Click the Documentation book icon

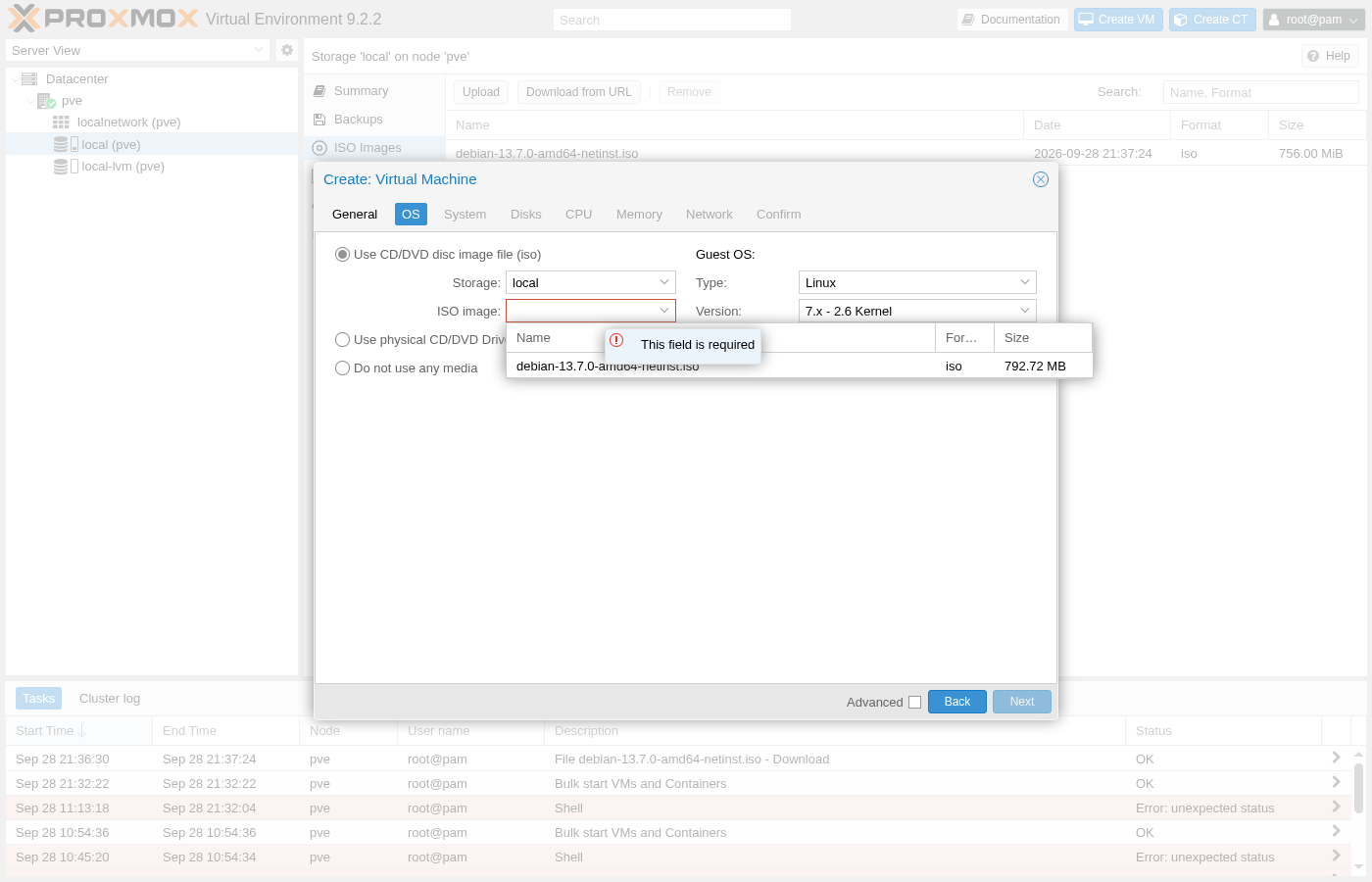pyautogui.click(x=968, y=20)
